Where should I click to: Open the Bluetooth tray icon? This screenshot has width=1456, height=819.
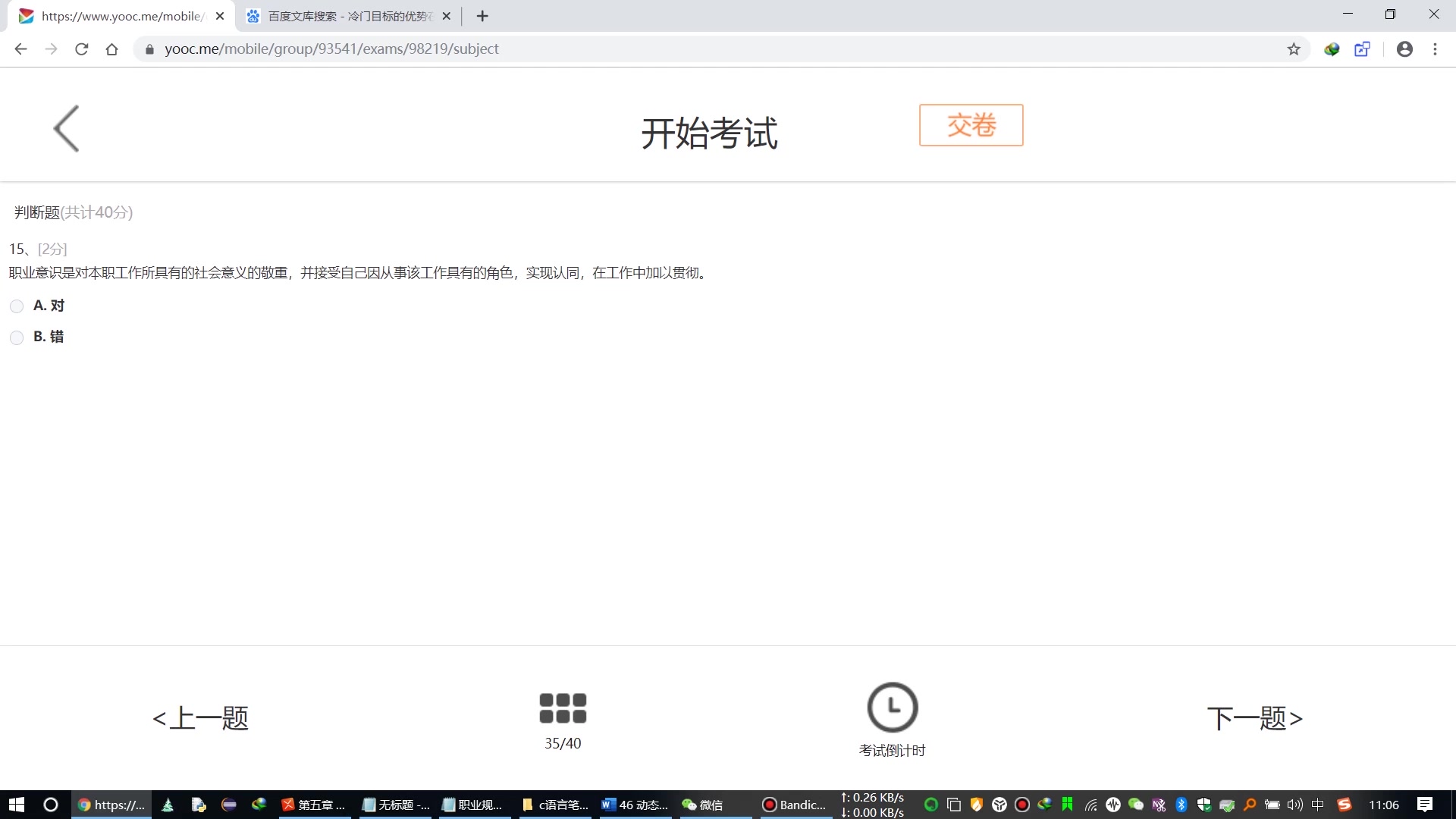click(1181, 805)
